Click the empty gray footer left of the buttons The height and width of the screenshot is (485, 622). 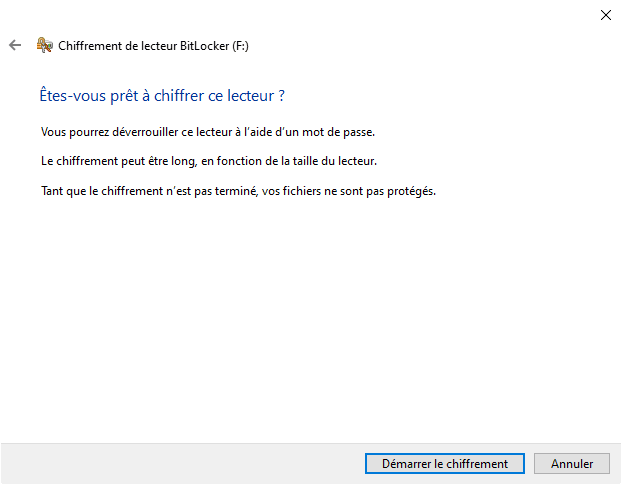pyautogui.click(x=180, y=464)
